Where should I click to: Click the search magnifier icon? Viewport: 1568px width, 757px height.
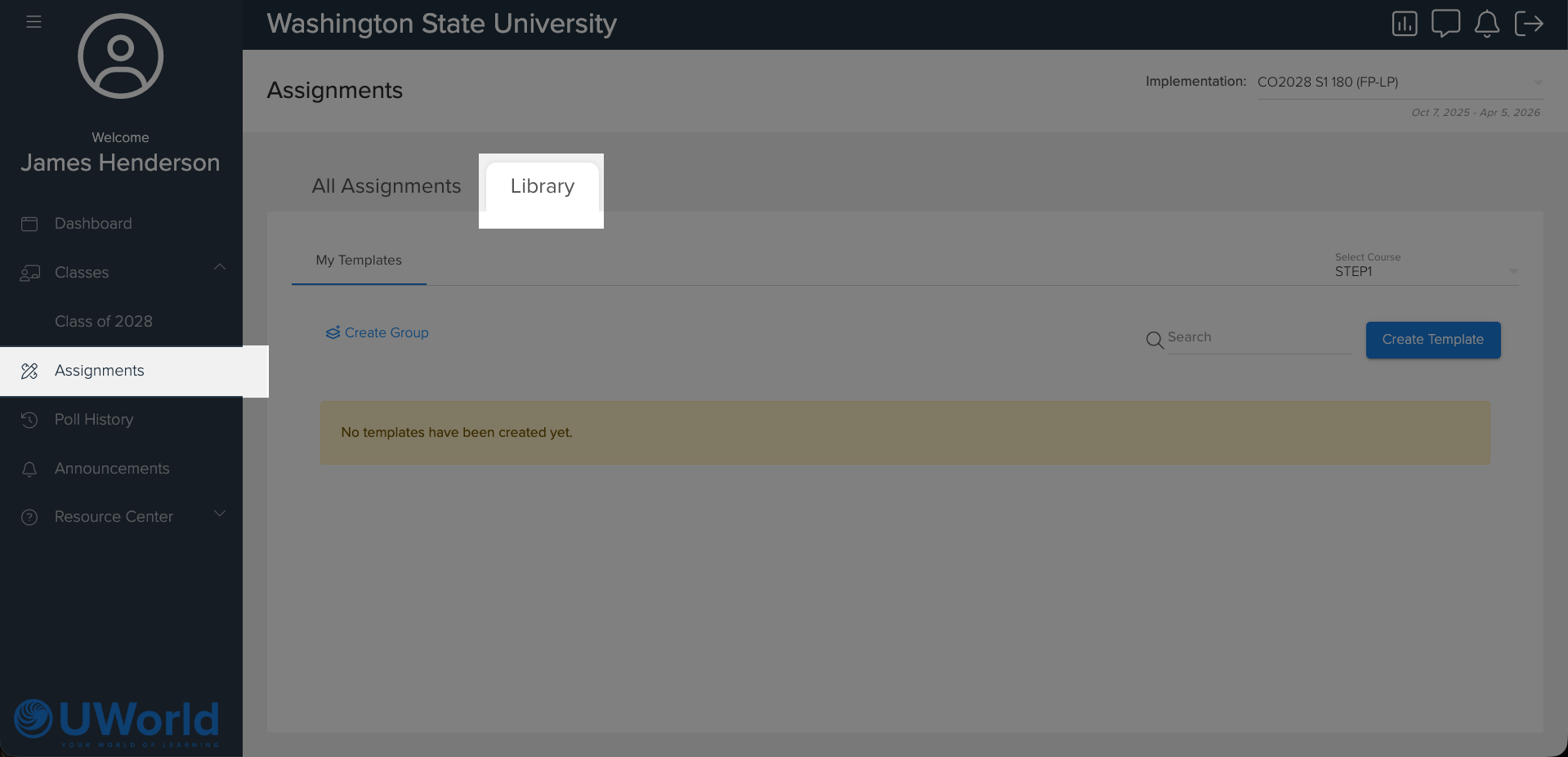pos(1155,340)
